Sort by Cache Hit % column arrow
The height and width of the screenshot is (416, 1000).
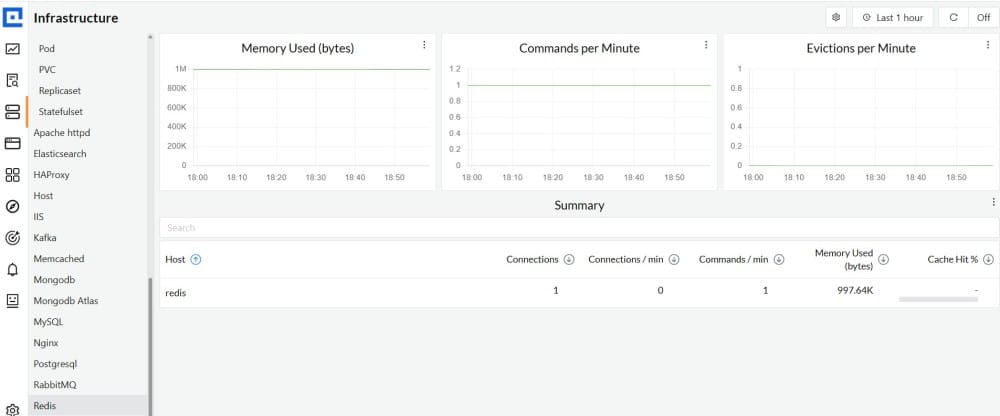click(x=988, y=260)
